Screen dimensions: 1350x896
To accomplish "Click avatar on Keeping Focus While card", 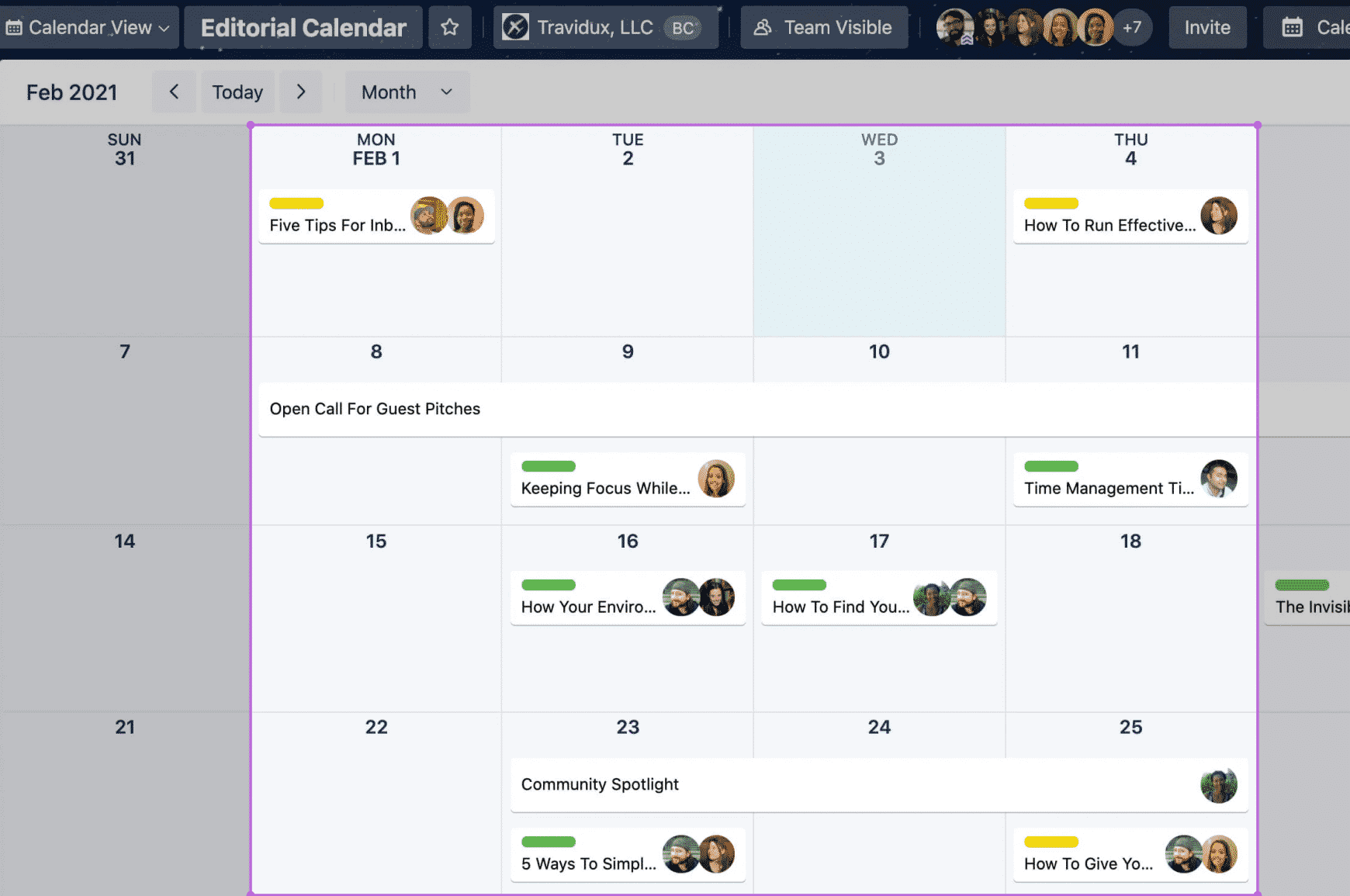I will [715, 479].
